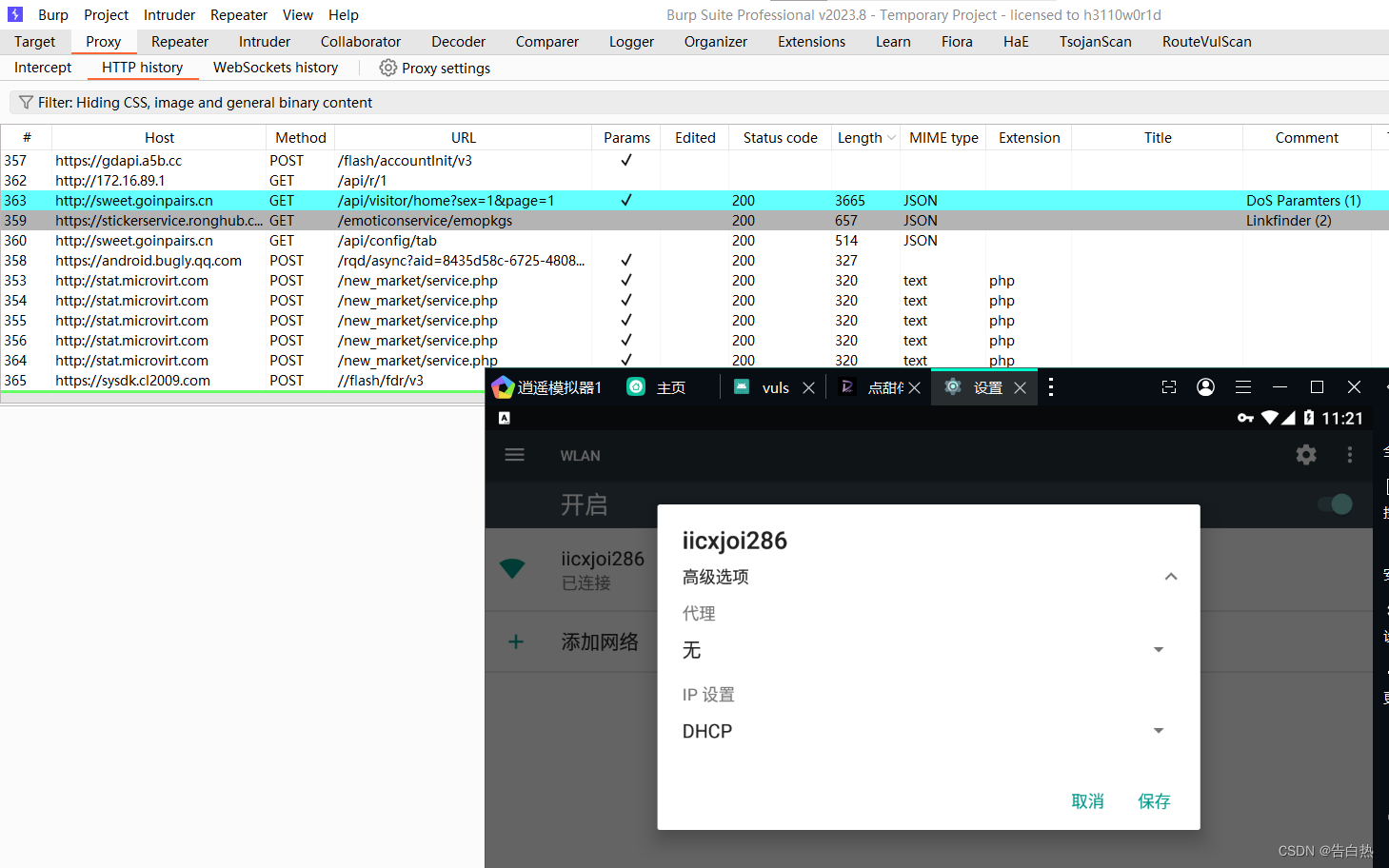Click the DoS Paramters (1) comment
Image resolution: width=1389 pixels, height=868 pixels.
coord(1303,201)
